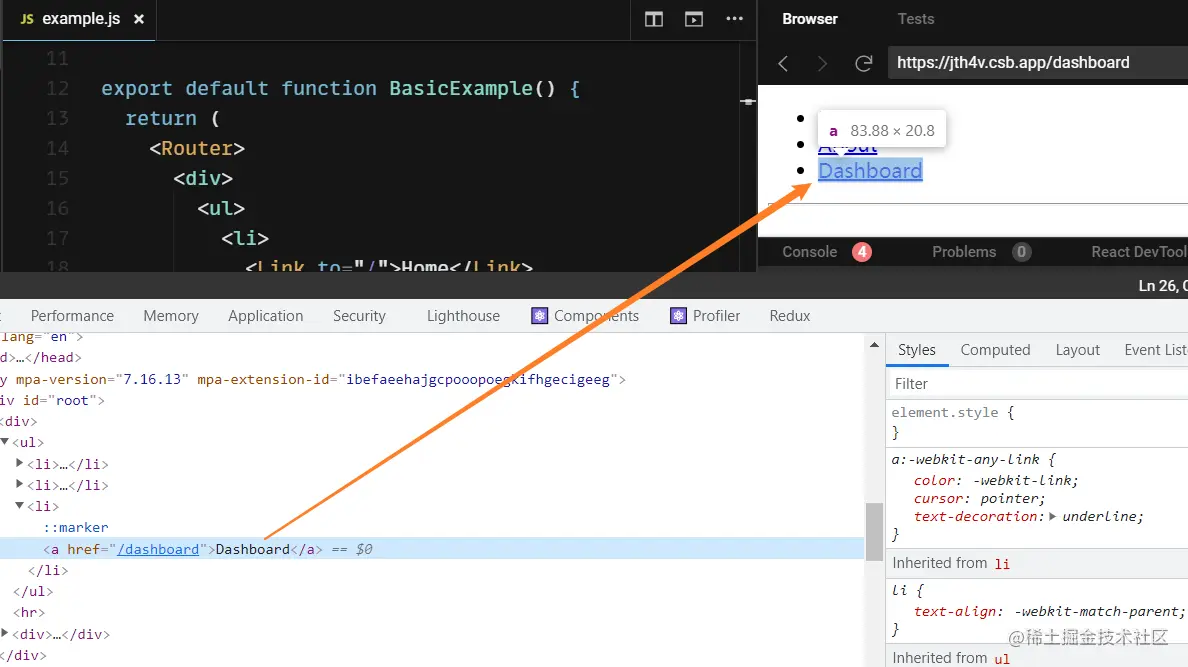Switch to the Event Listeners pane
1188x667 pixels.
coord(1155,350)
